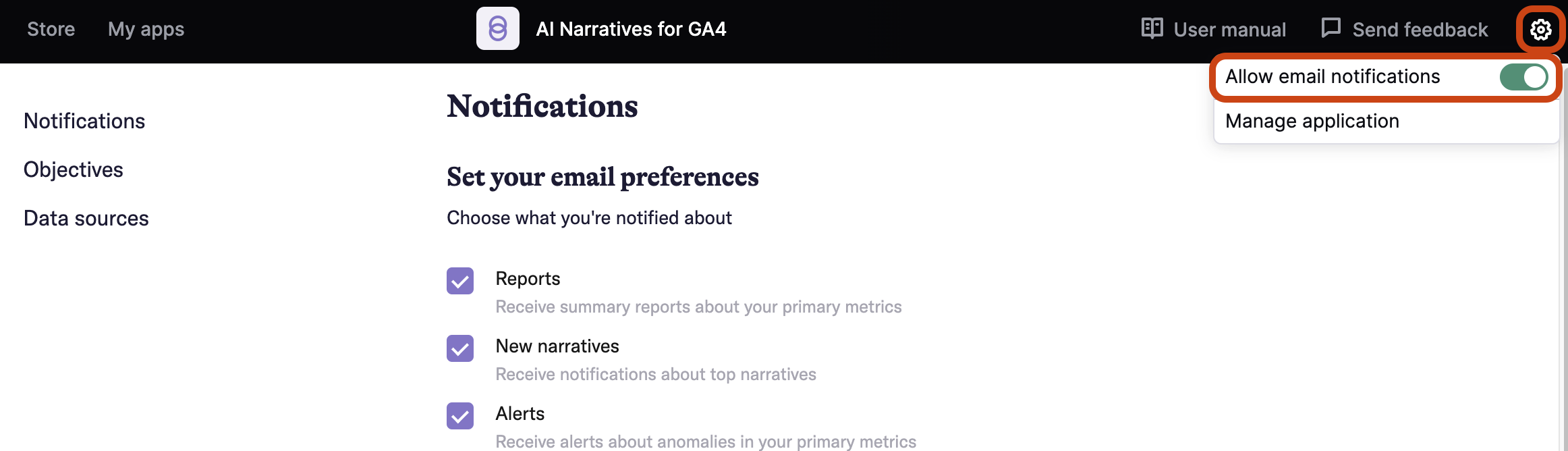Select Manage application from the settings menu
The height and width of the screenshot is (451, 1568).
[x=1312, y=122]
